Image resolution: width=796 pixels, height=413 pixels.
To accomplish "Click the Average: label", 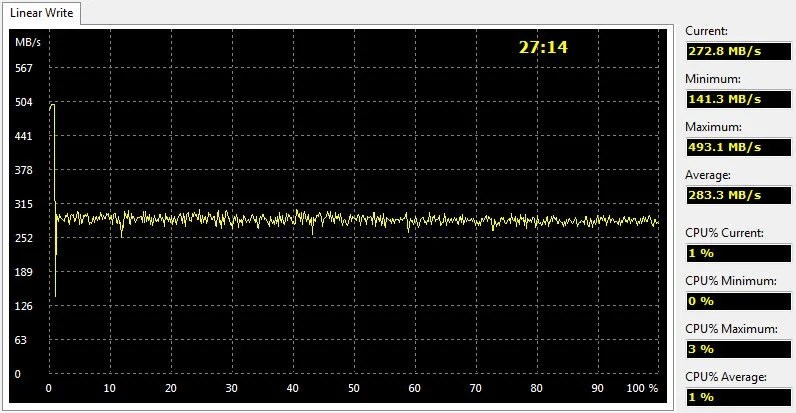I will click(708, 175).
